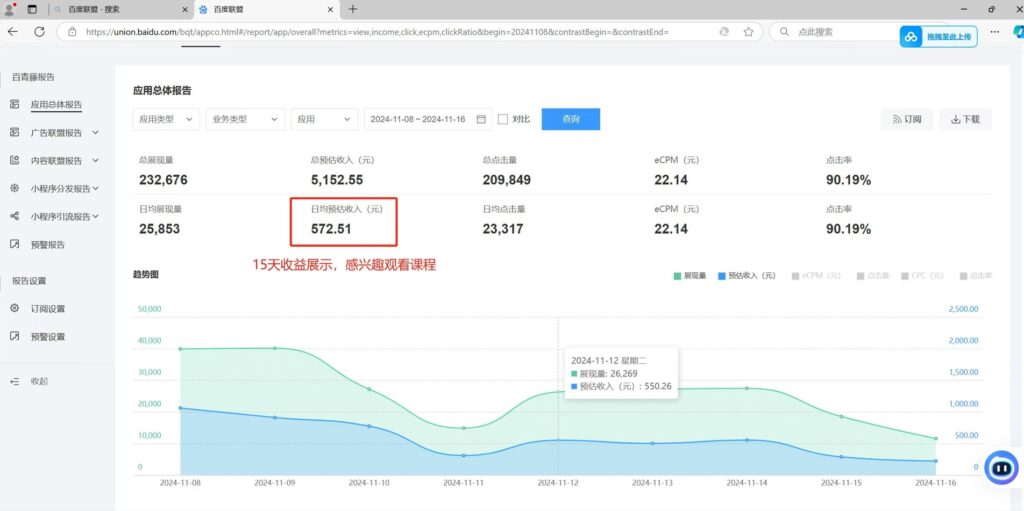Click the 2024-11-09 green curve data point
Viewport: 1024px width, 511px height.
point(274,348)
